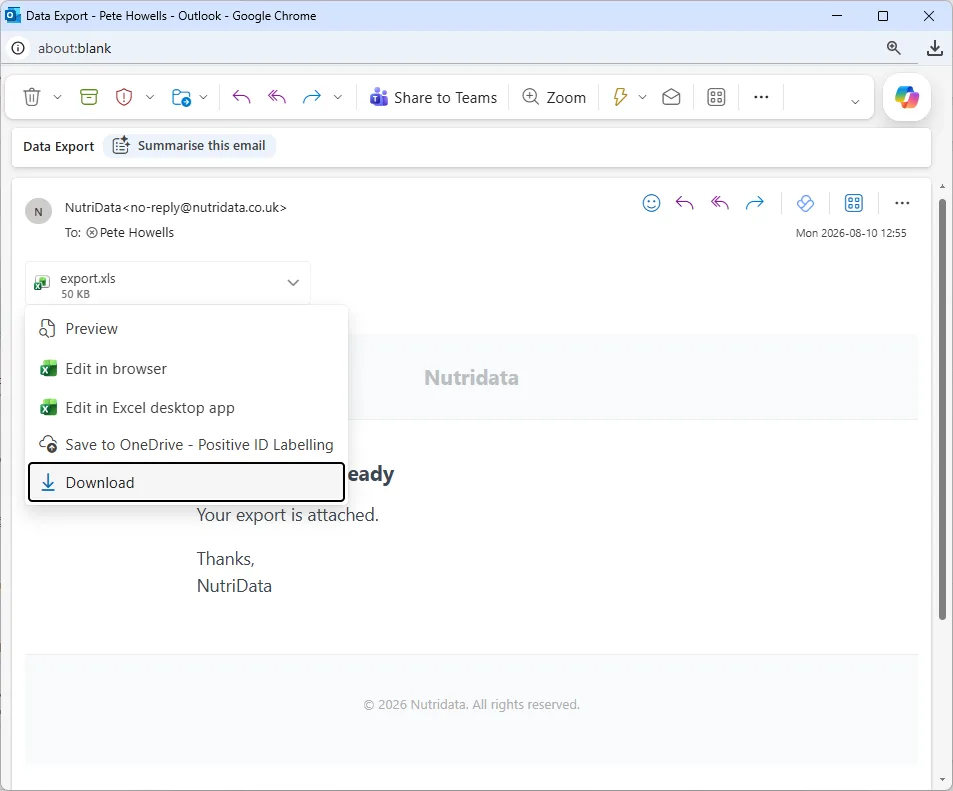953x791 pixels.
Task: Click Forward arrow in top toolbar
Action: click(312, 97)
